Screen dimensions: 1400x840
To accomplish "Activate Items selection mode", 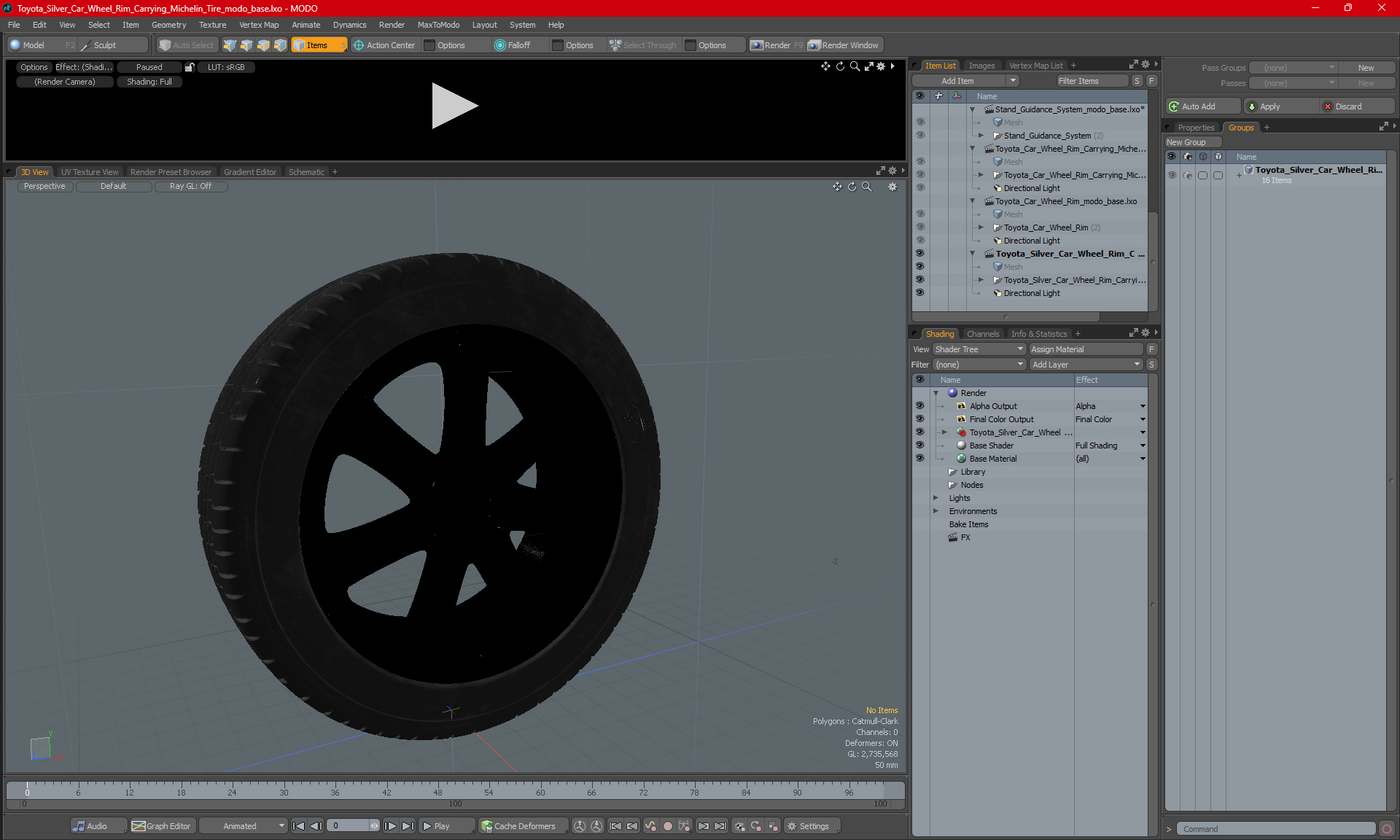I will point(319,45).
